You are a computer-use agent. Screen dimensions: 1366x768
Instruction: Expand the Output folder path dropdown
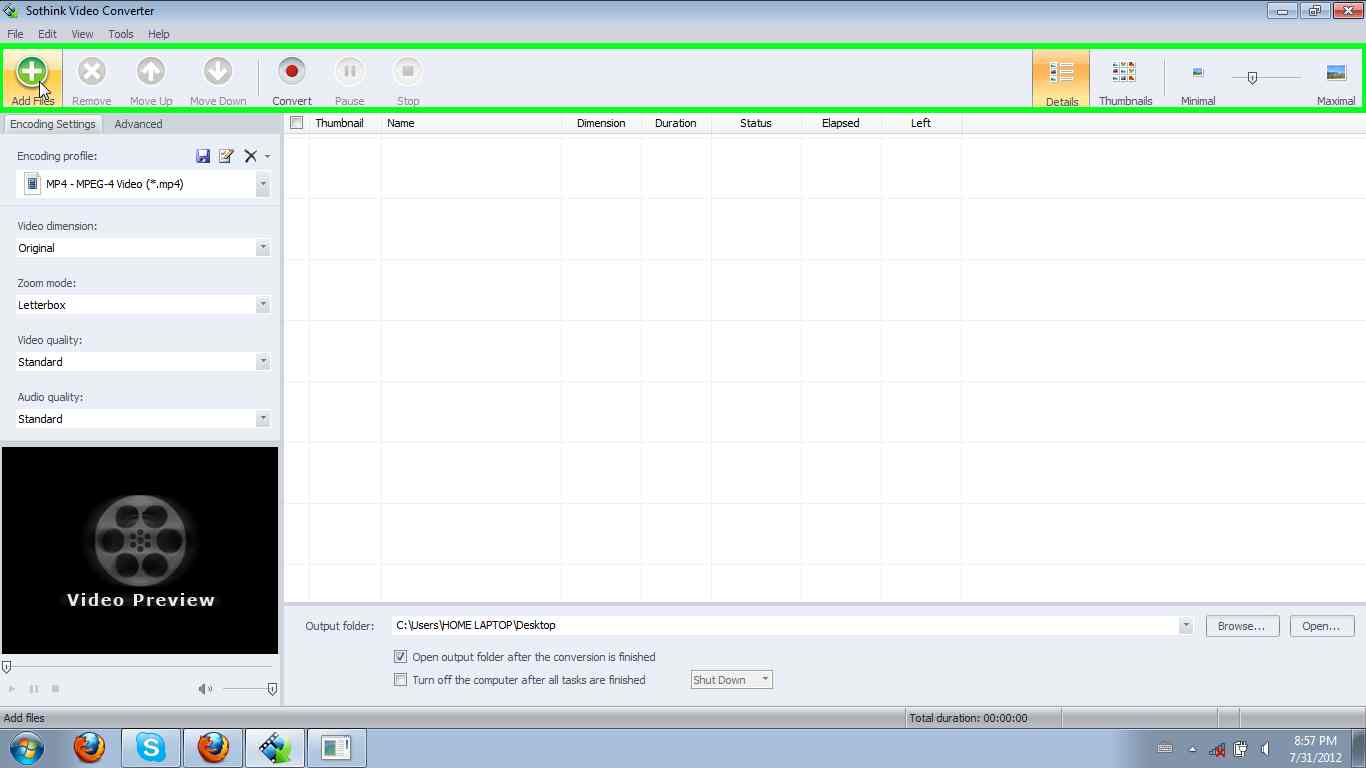click(1185, 626)
